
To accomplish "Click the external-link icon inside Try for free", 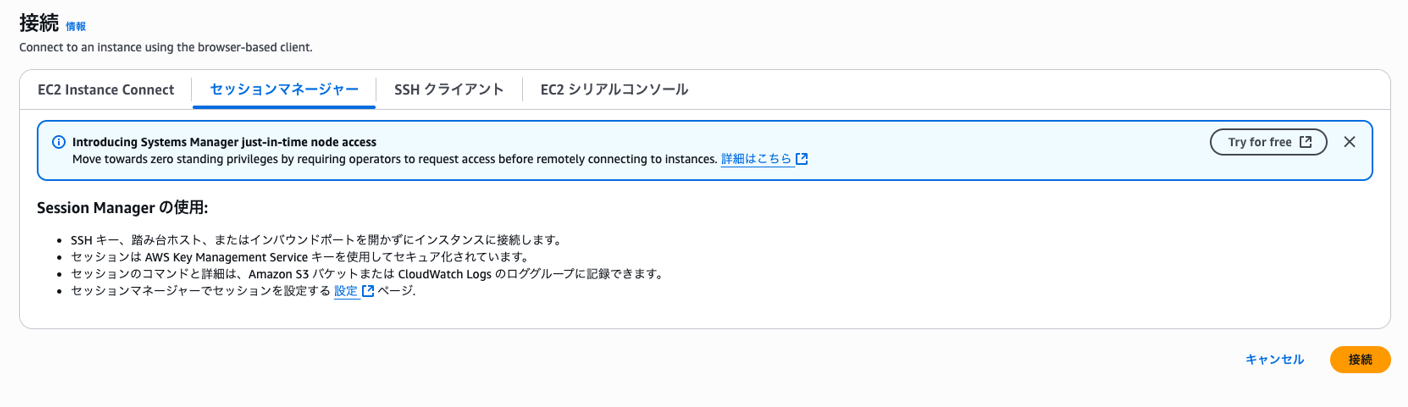I will pyautogui.click(x=1305, y=142).
